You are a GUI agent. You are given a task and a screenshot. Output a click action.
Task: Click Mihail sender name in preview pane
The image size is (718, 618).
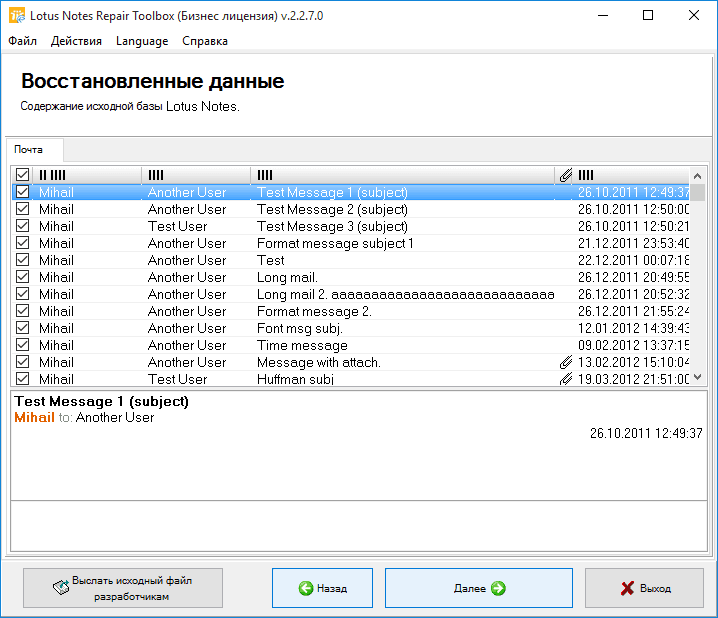34,417
